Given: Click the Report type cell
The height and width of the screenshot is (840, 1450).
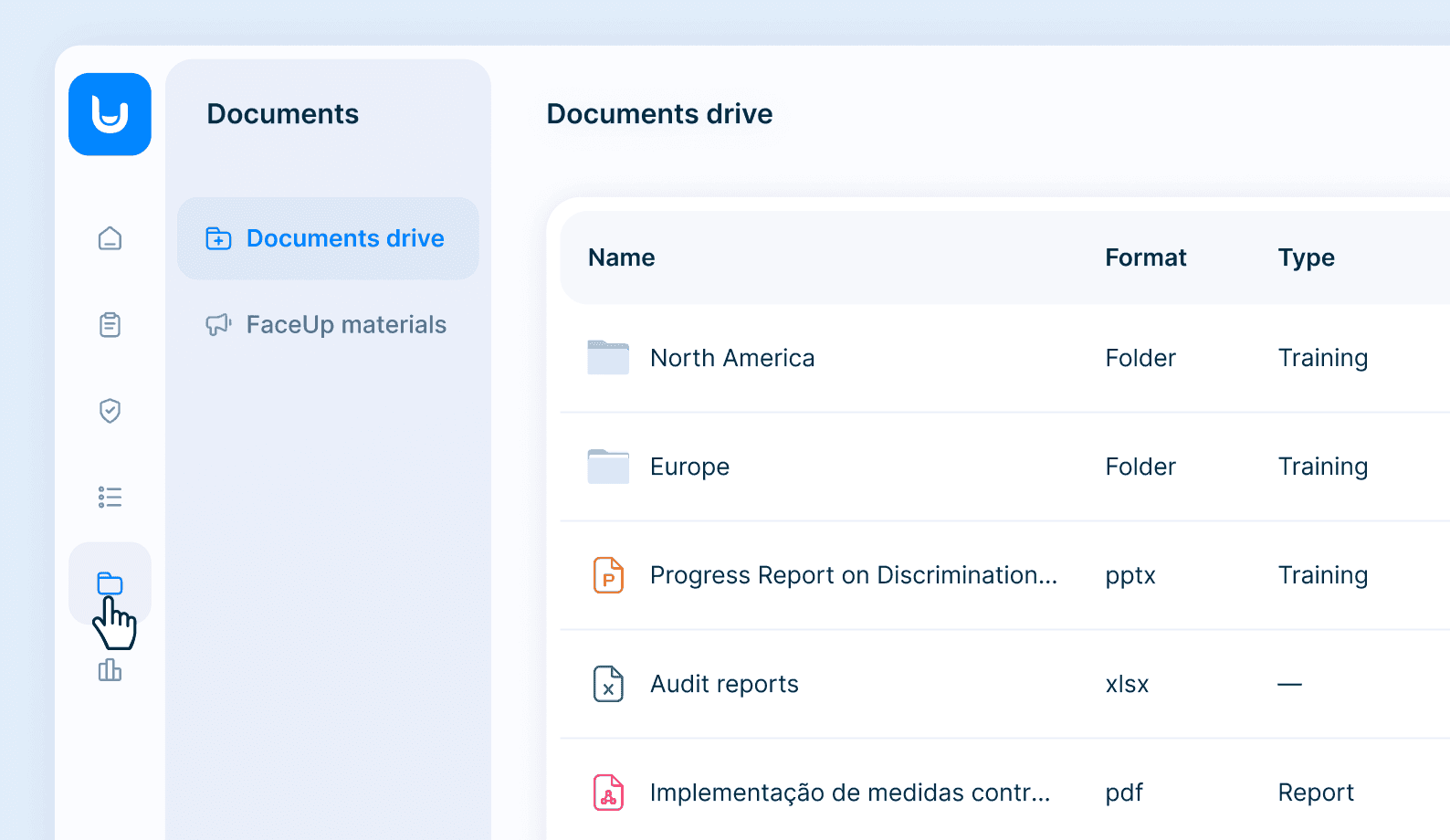Looking at the screenshot, I should pyautogui.click(x=1316, y=793).
